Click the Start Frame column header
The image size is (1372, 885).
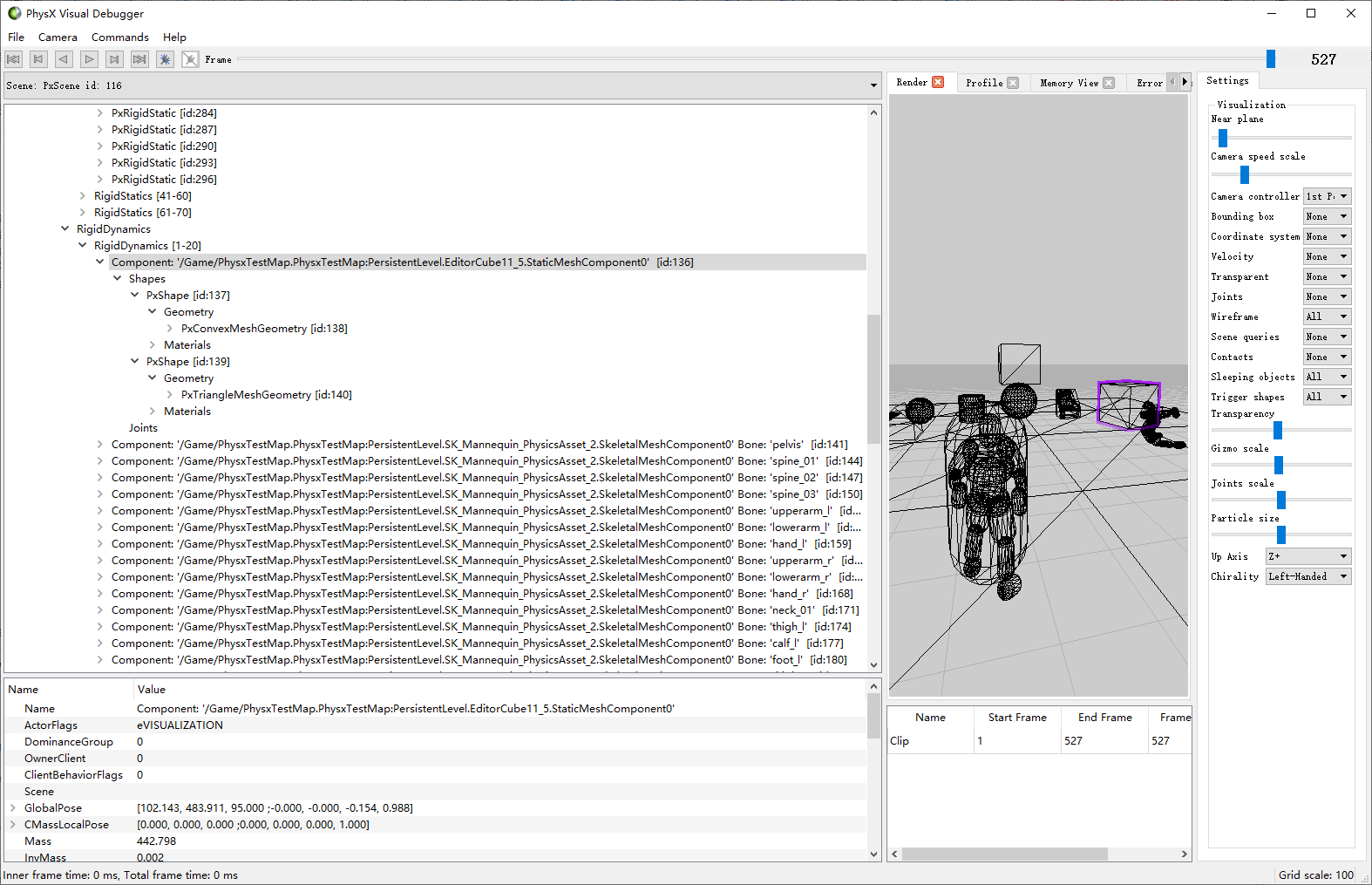(x=1017, y=718)
